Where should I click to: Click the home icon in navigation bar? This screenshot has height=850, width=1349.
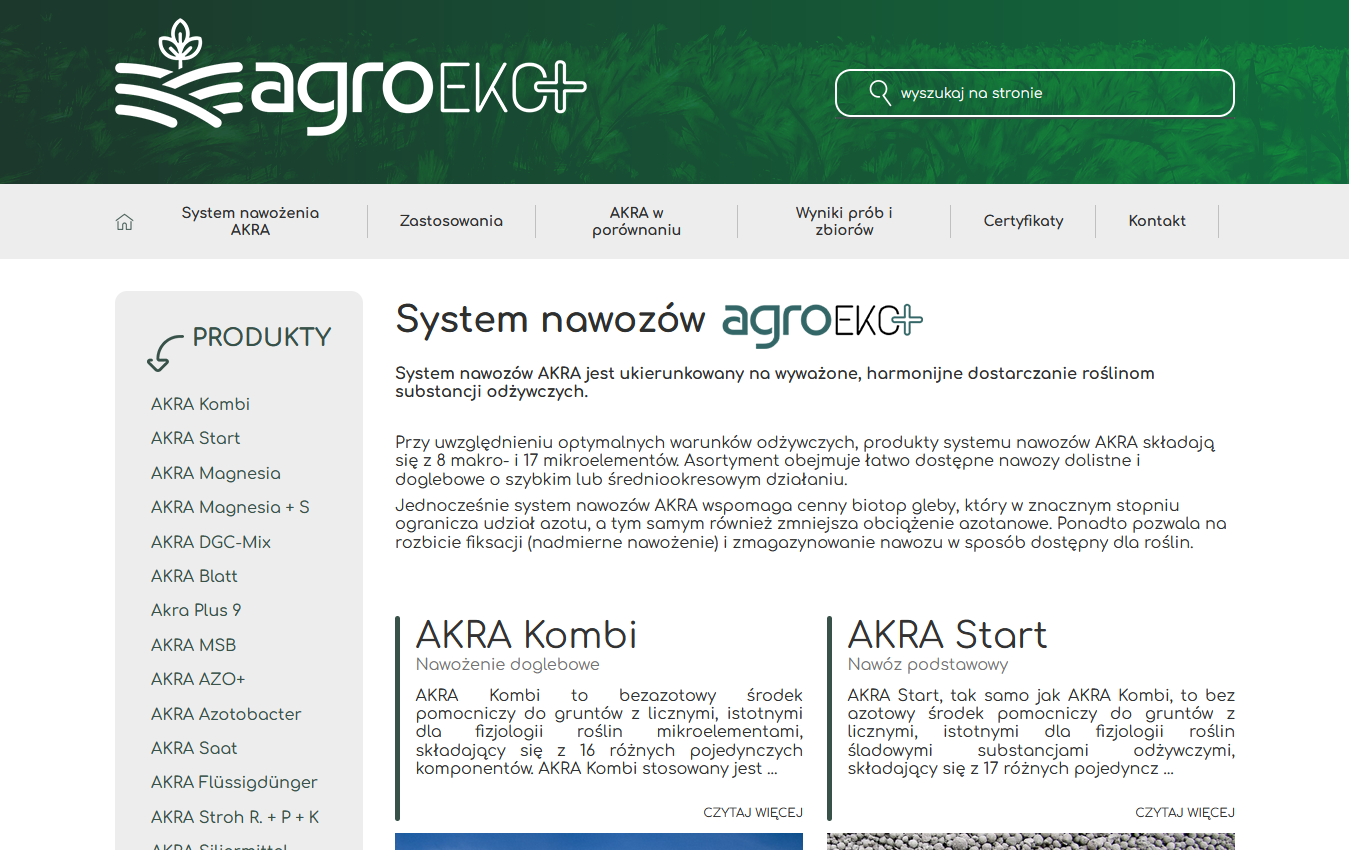click(x=124, y=222)
